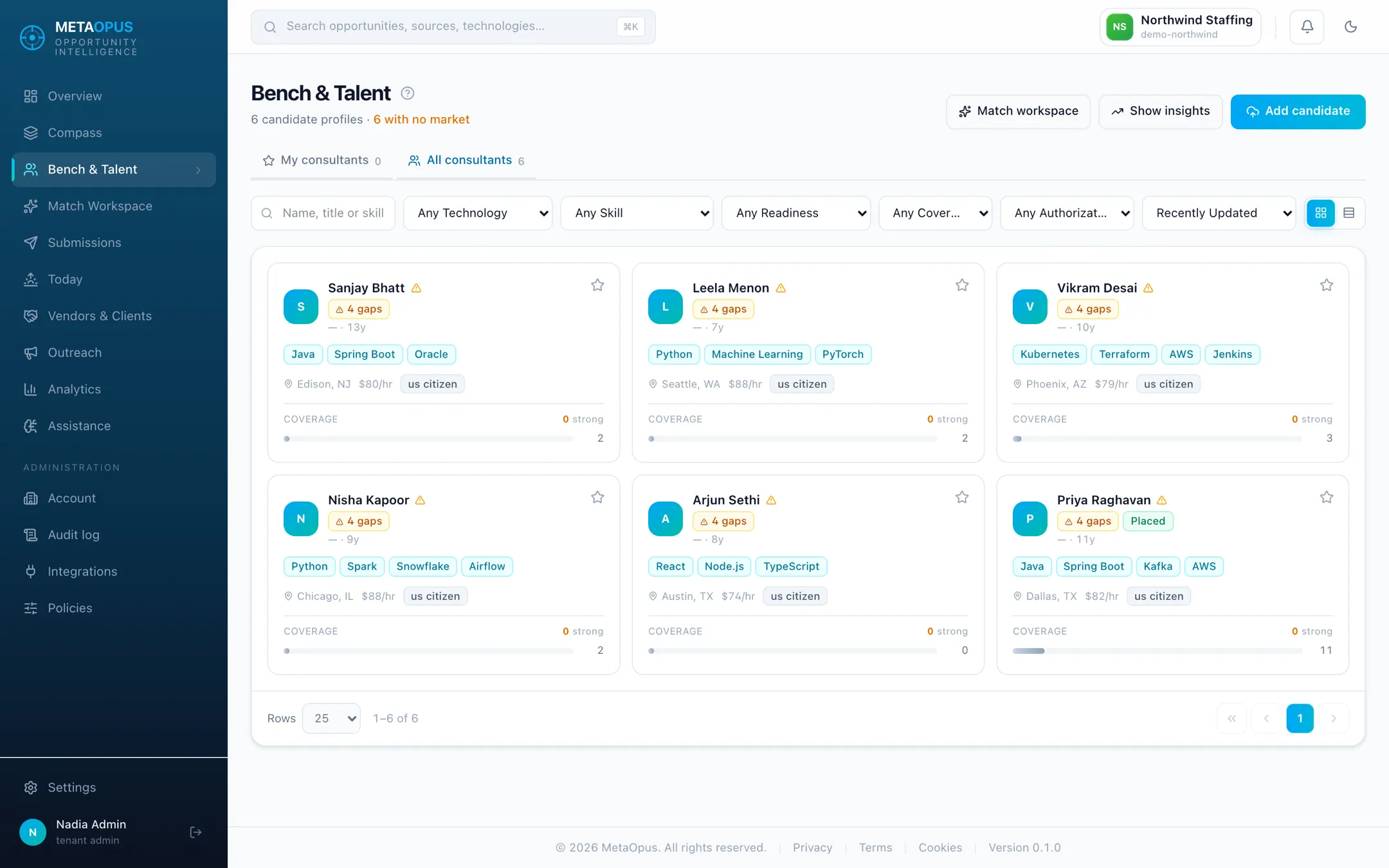Image resolution: width=1389 pixels, height=868 pixels.
Task: Star Vikram Desai as favorite
Action: (1327, 285)
